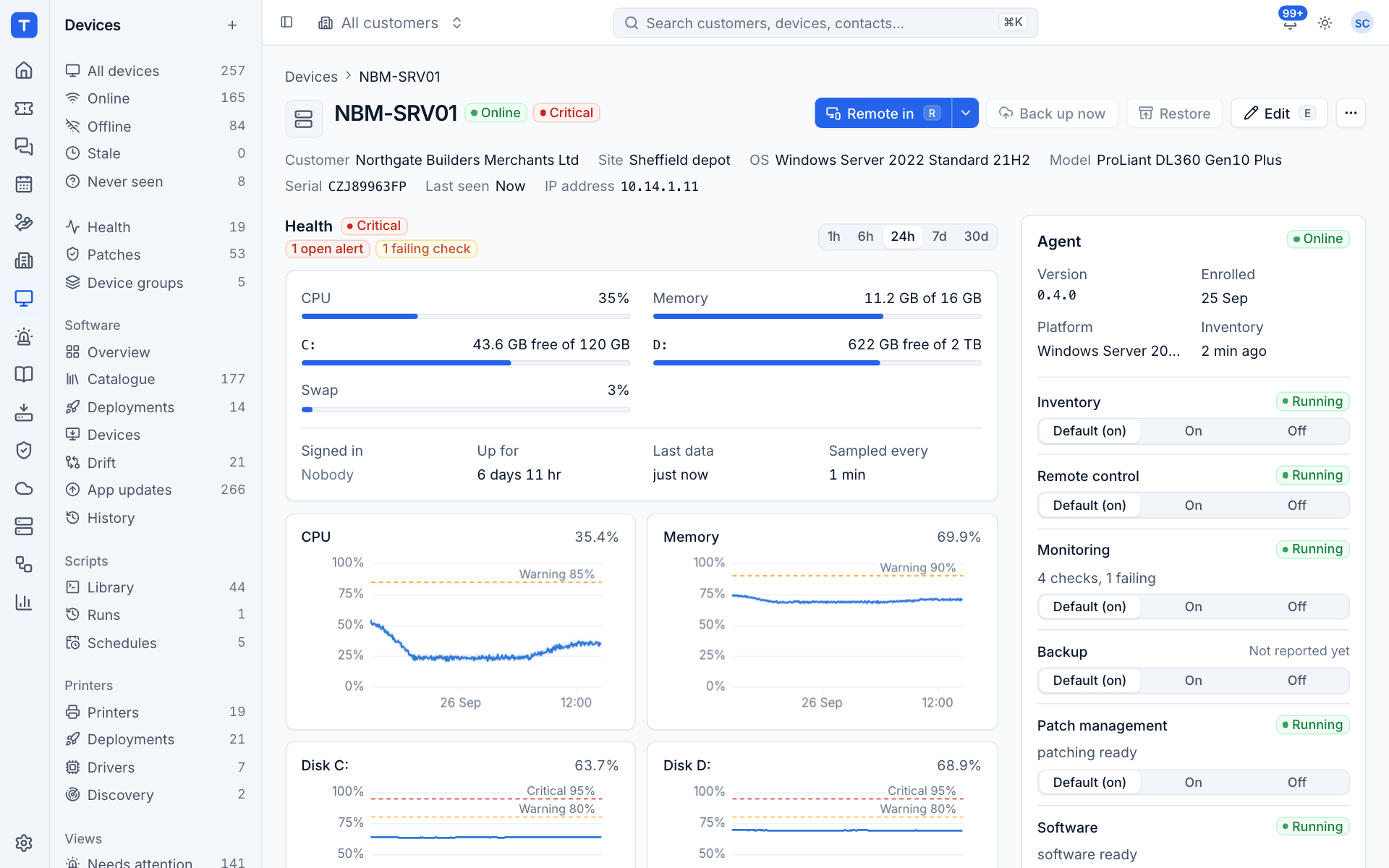Screen dimensions: 1389x868
Task: Toggle the light/dark theme sun icon
Action: (x=1325, y=23)
